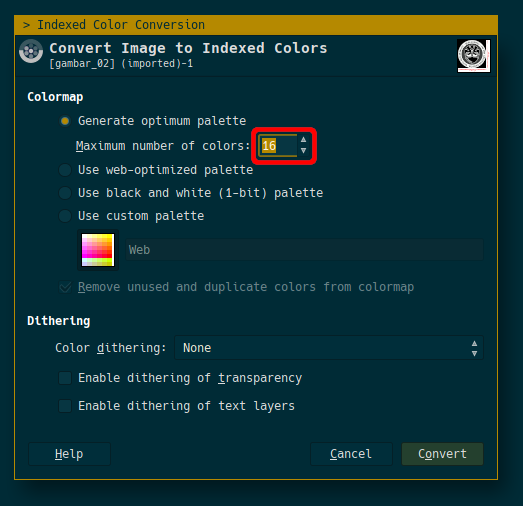Decrease maximum number of colors

[x=303, y=151]
